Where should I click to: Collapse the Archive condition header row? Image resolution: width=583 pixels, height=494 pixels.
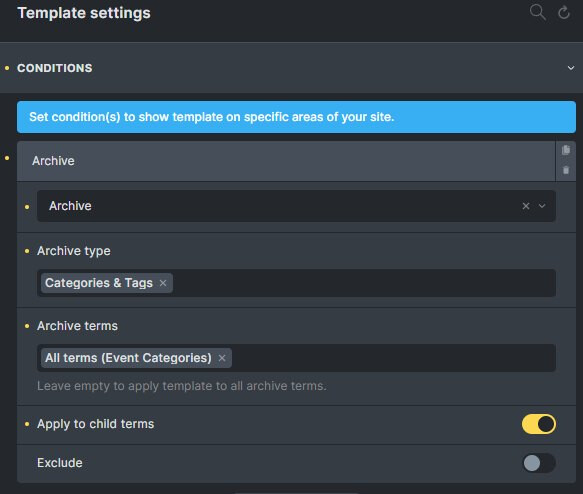[x=286, y=161]
